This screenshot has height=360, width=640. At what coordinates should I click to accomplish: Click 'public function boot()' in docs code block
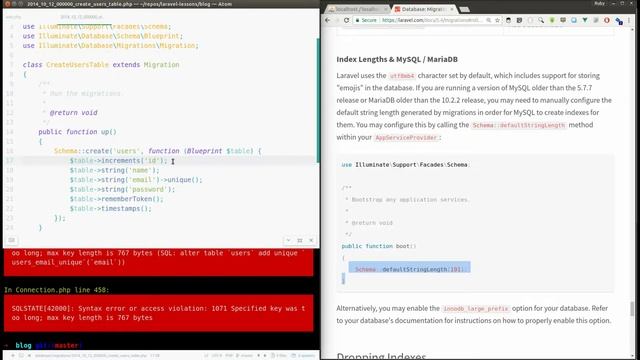click(379, 246)
